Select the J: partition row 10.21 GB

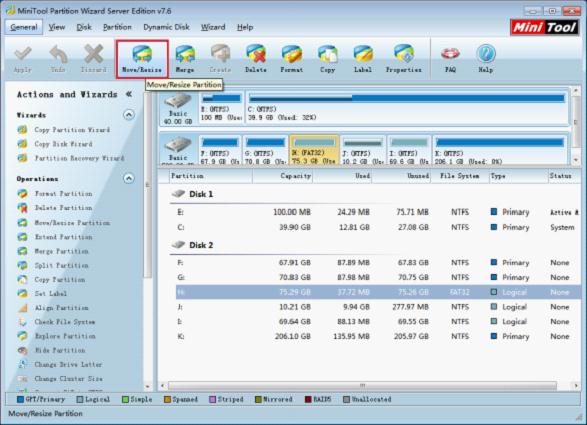click(x=378, y=307)
